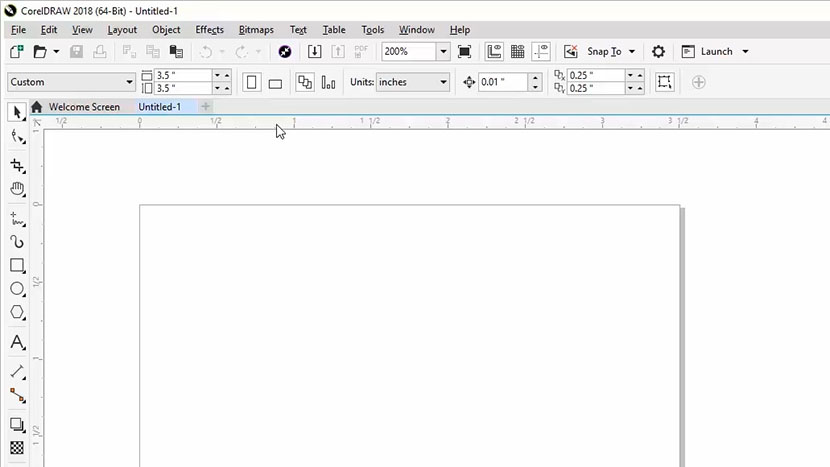830x467 pixels.
Task: Select the Crop tool
Action: [17, 165]
